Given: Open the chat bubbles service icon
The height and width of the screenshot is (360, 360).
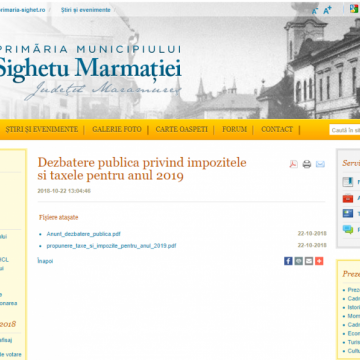Looking at the screenshot, I should tap(348, 229).
